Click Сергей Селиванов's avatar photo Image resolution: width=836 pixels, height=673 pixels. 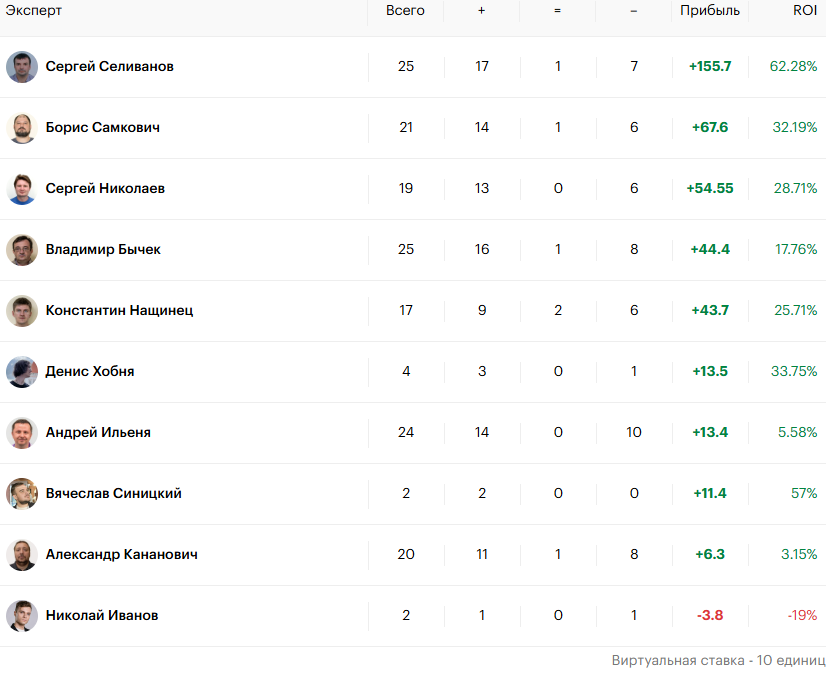tap(21, 67)
